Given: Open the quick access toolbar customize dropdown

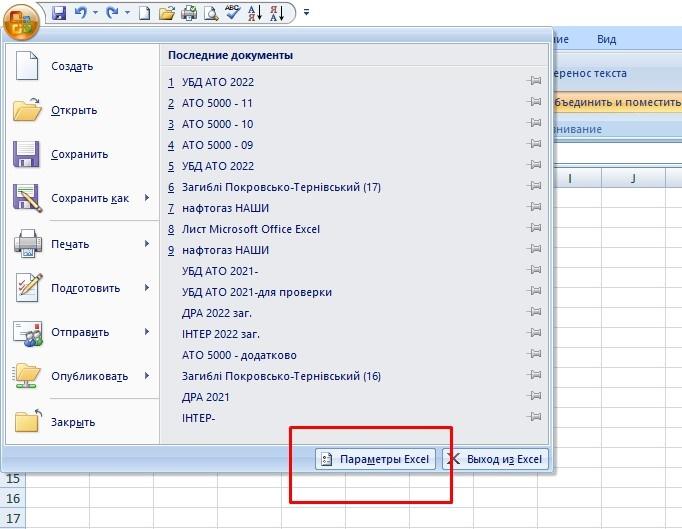Looking at the screenshot, I should point(306,13).
